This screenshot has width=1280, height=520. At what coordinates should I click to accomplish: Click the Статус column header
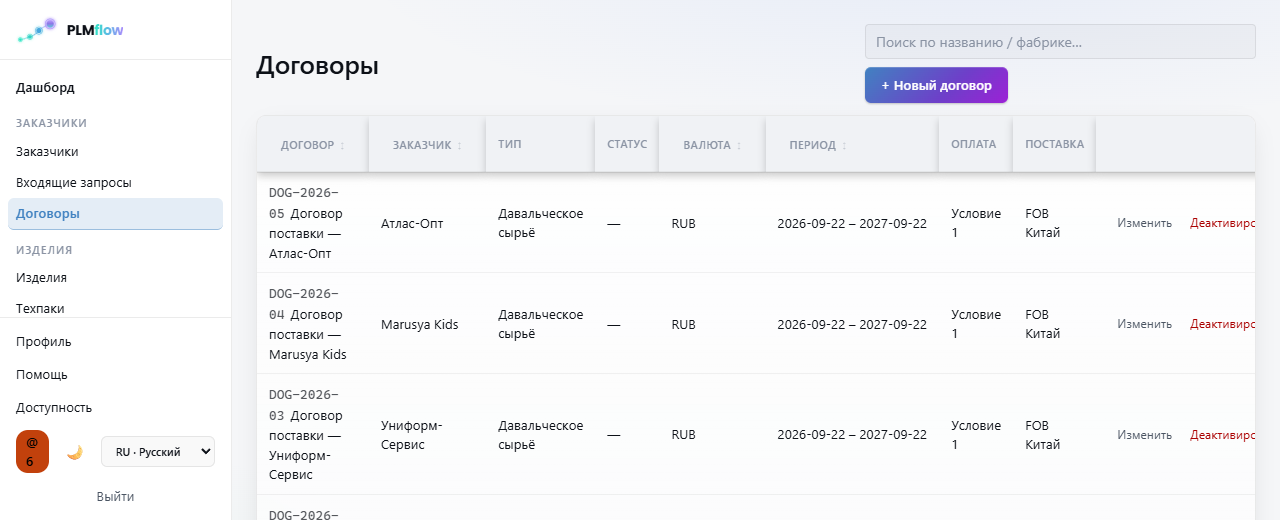click(627, 144)
